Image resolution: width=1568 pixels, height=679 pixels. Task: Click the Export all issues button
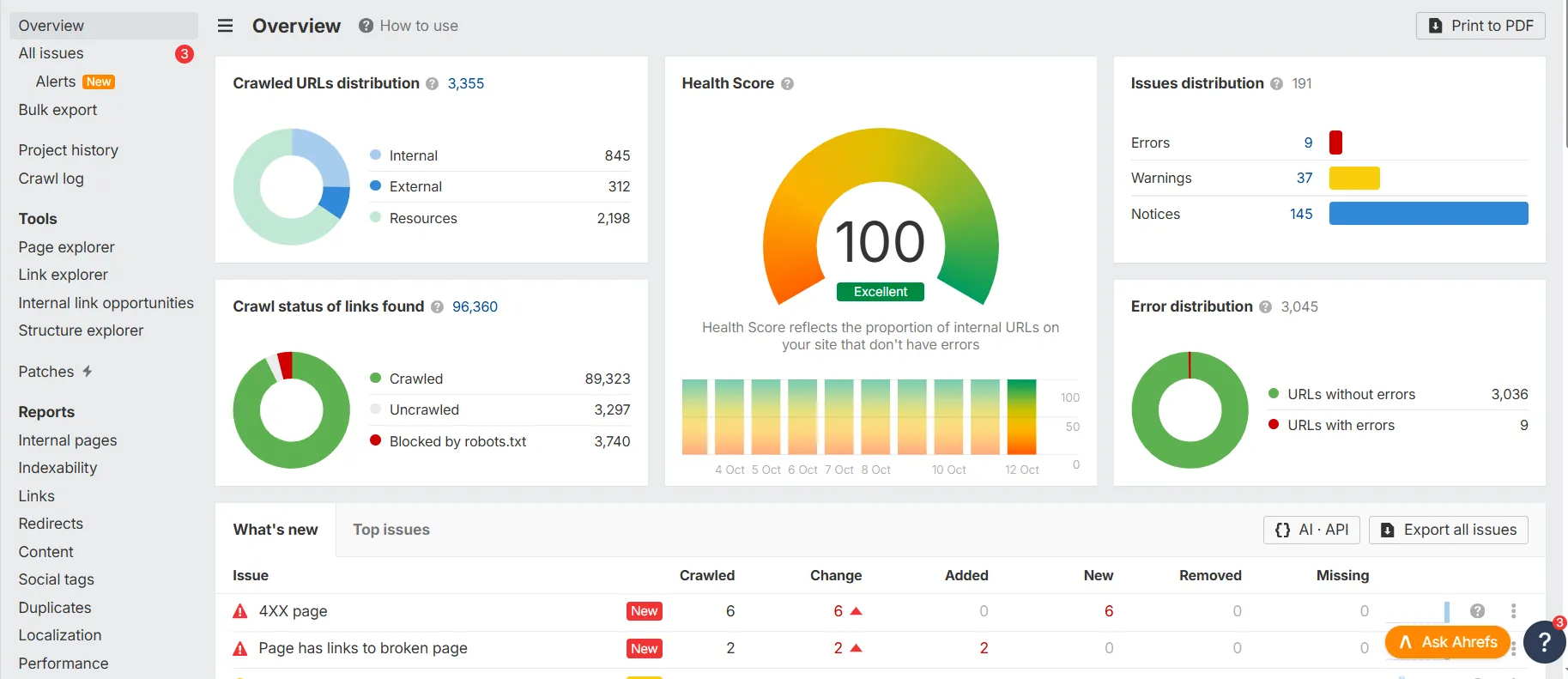coord(1449,530)
